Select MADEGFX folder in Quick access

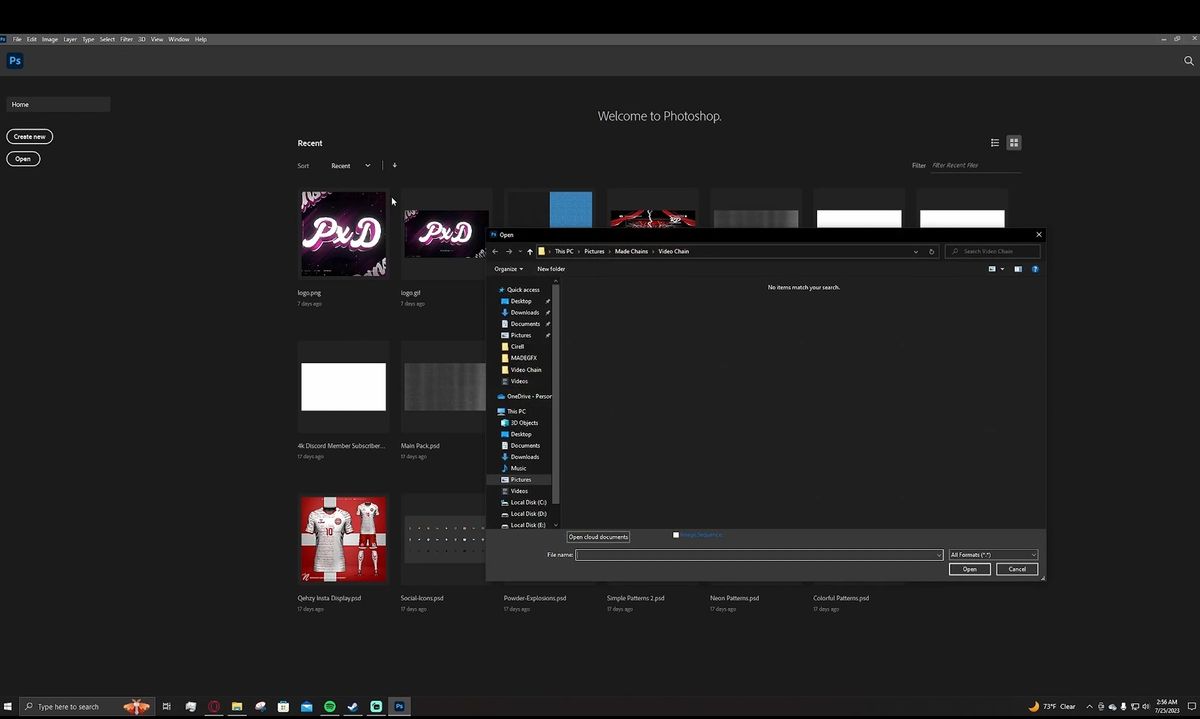pyautogui.click(x=523, y=358)
